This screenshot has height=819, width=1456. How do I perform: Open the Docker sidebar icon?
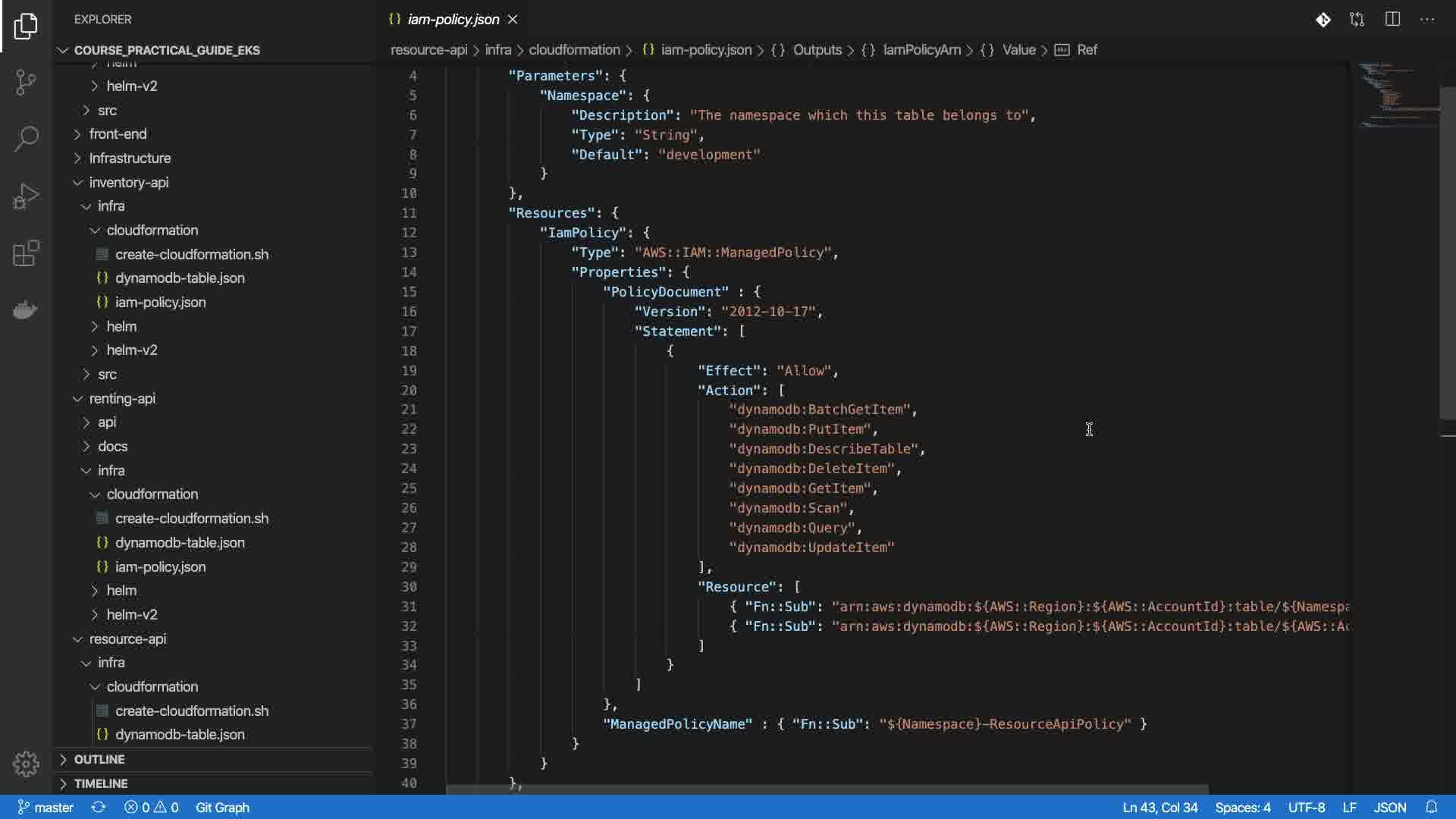click(x=26, y=309)
